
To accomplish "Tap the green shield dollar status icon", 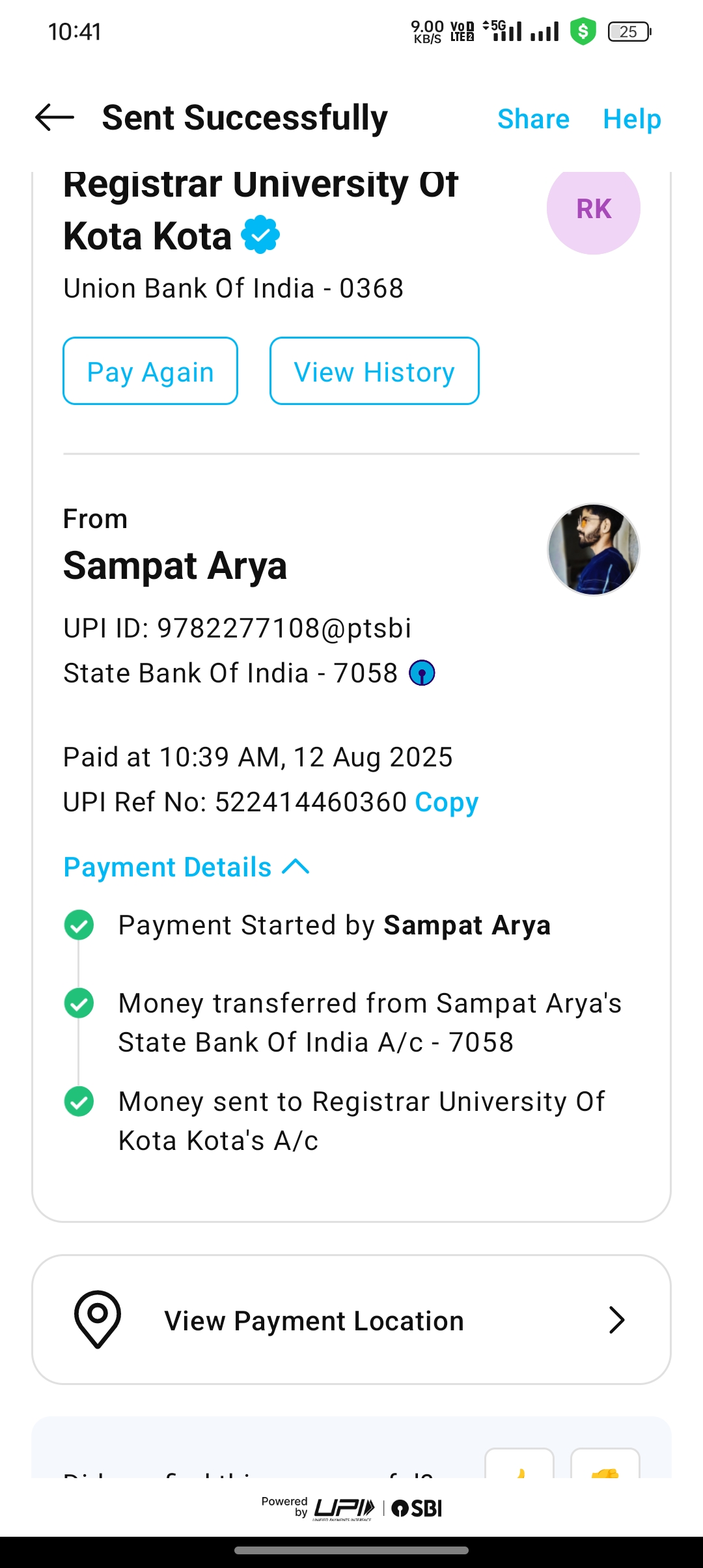I will coord(583,31).
